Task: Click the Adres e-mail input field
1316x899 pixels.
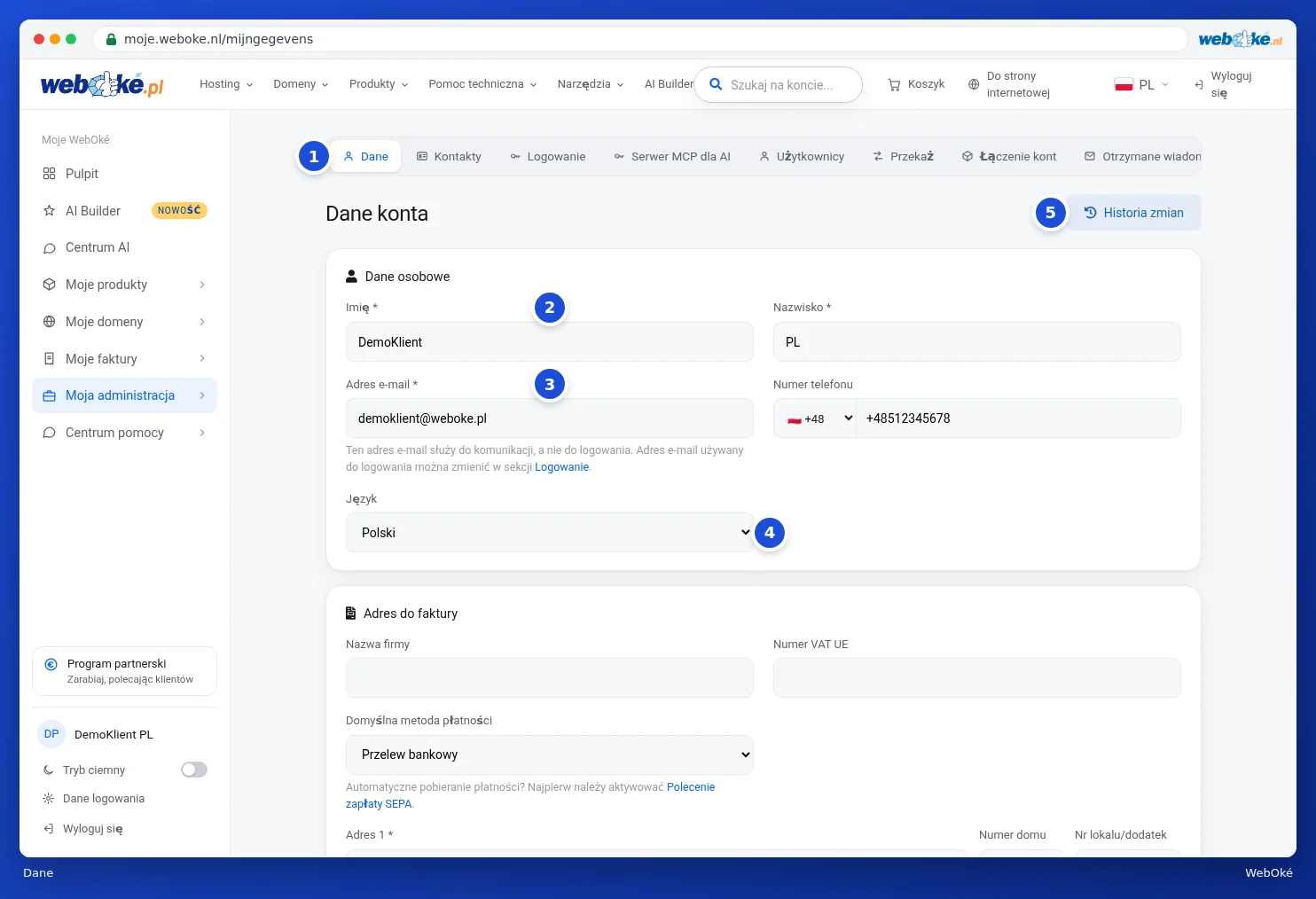Action: point(549,418)
